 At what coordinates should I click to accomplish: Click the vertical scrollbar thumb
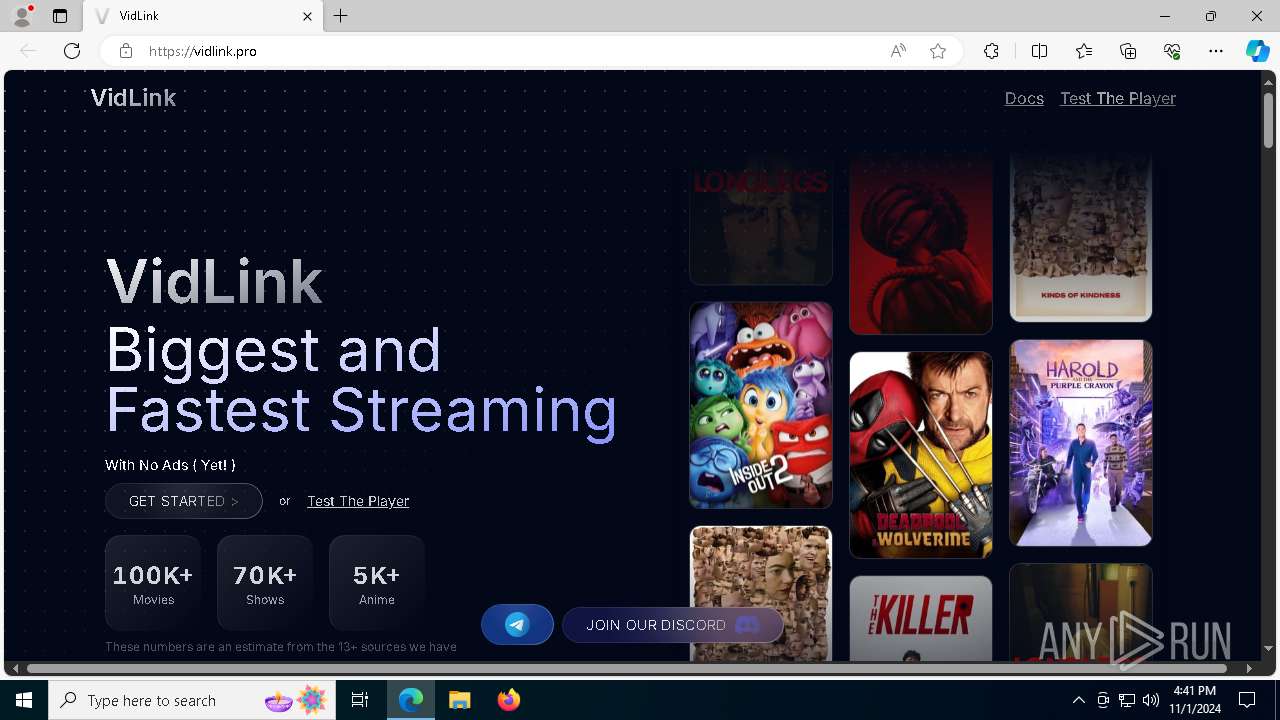[x=1268, y=120]
